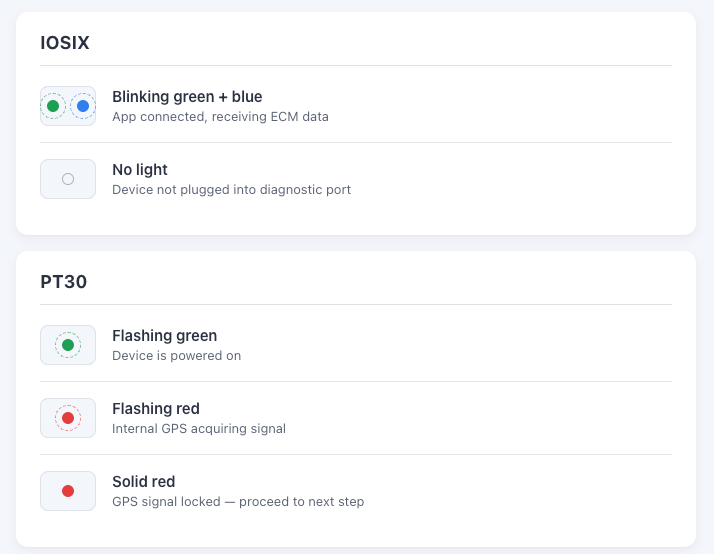Click the solid red LED icon
Image resolution: width=714 pixels, height=554 pixels.
click(x=68, y=491)
